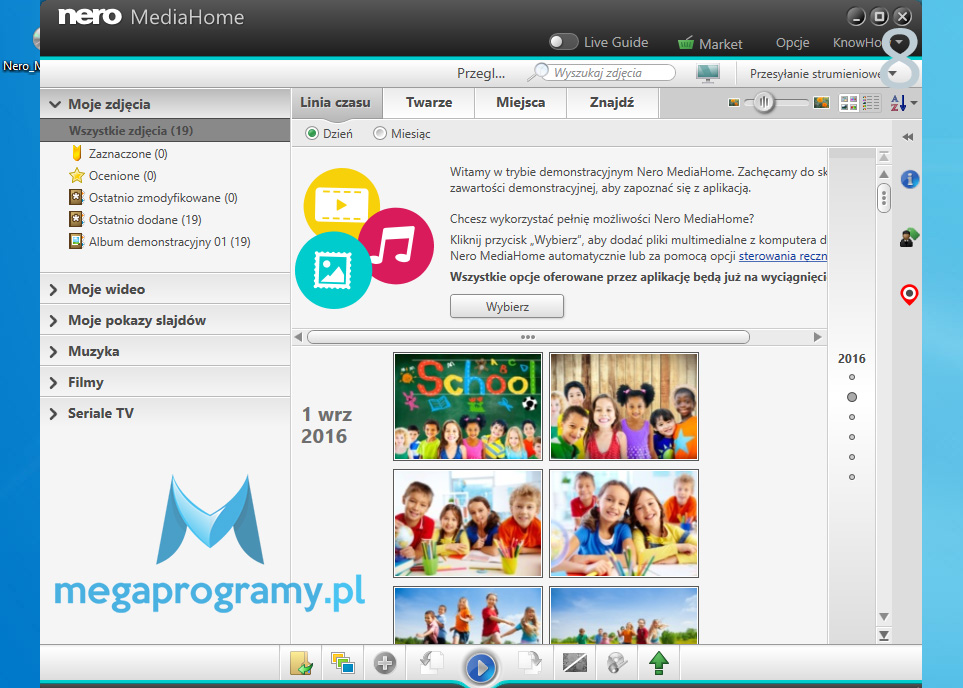Open the Przesyłanie strumieniowe dropdown
Image resolution: width=963 pixels, height=688 pixels.
point(892,74)
